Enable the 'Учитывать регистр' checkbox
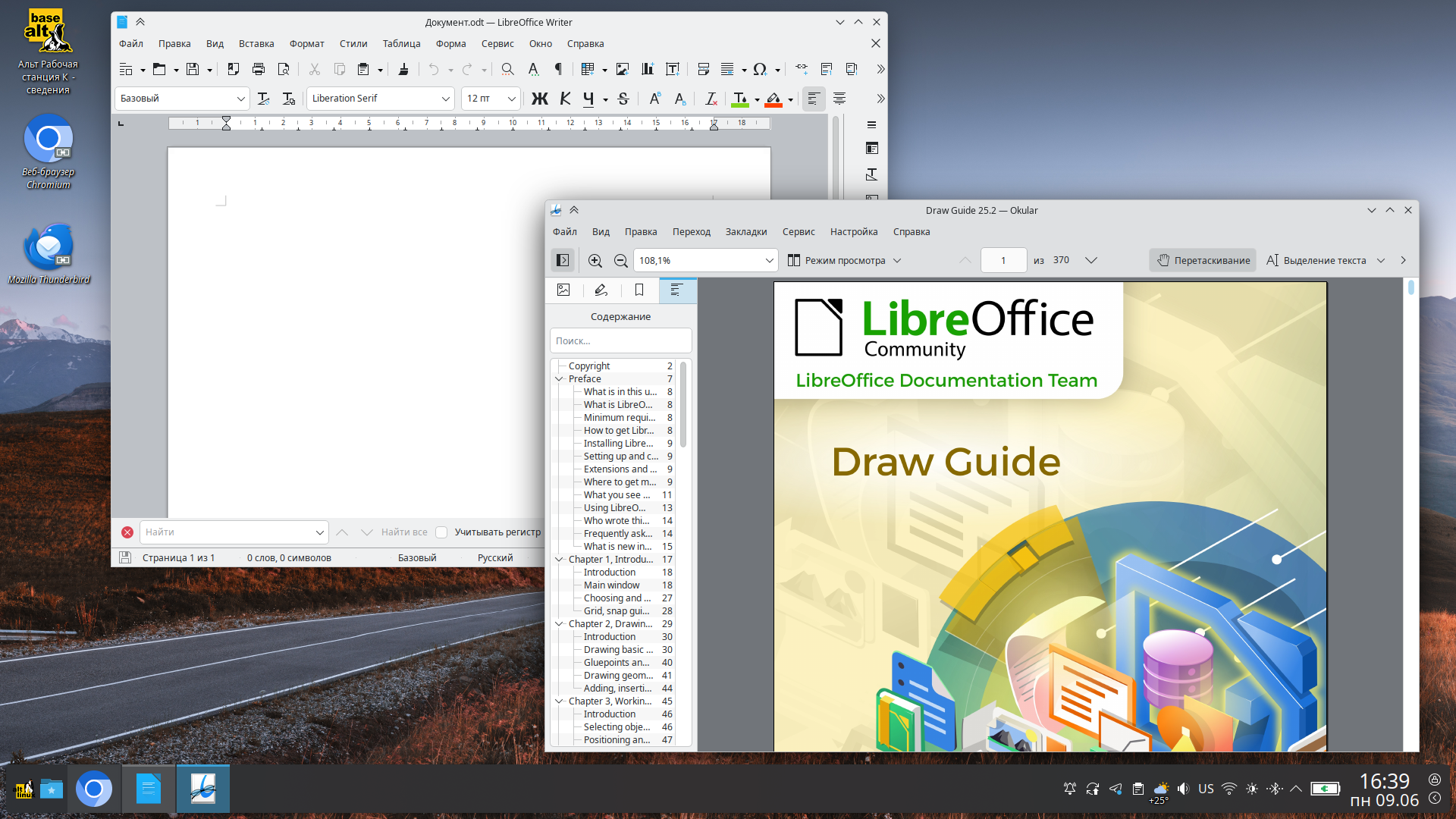1456x819 pixels. pos(441,532)
